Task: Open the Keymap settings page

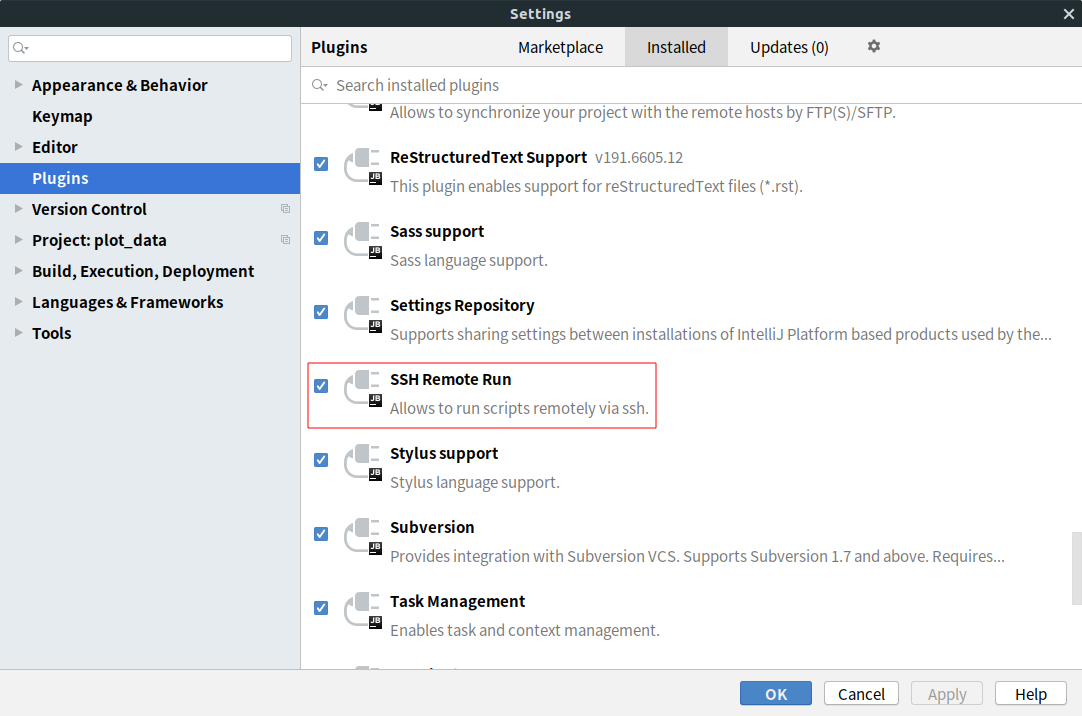Action: click(x=62, y=117)
